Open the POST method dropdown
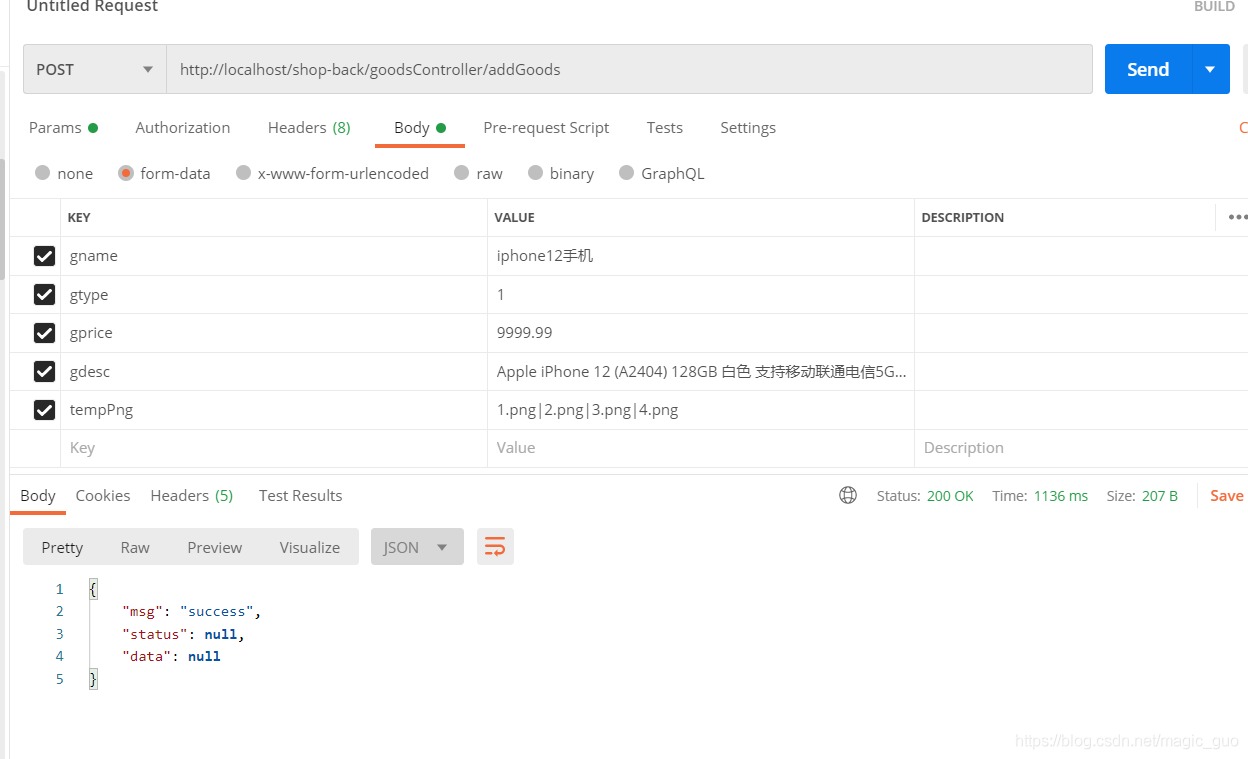1248x759 pixels. pyautogui.click(x=95, y=69)
